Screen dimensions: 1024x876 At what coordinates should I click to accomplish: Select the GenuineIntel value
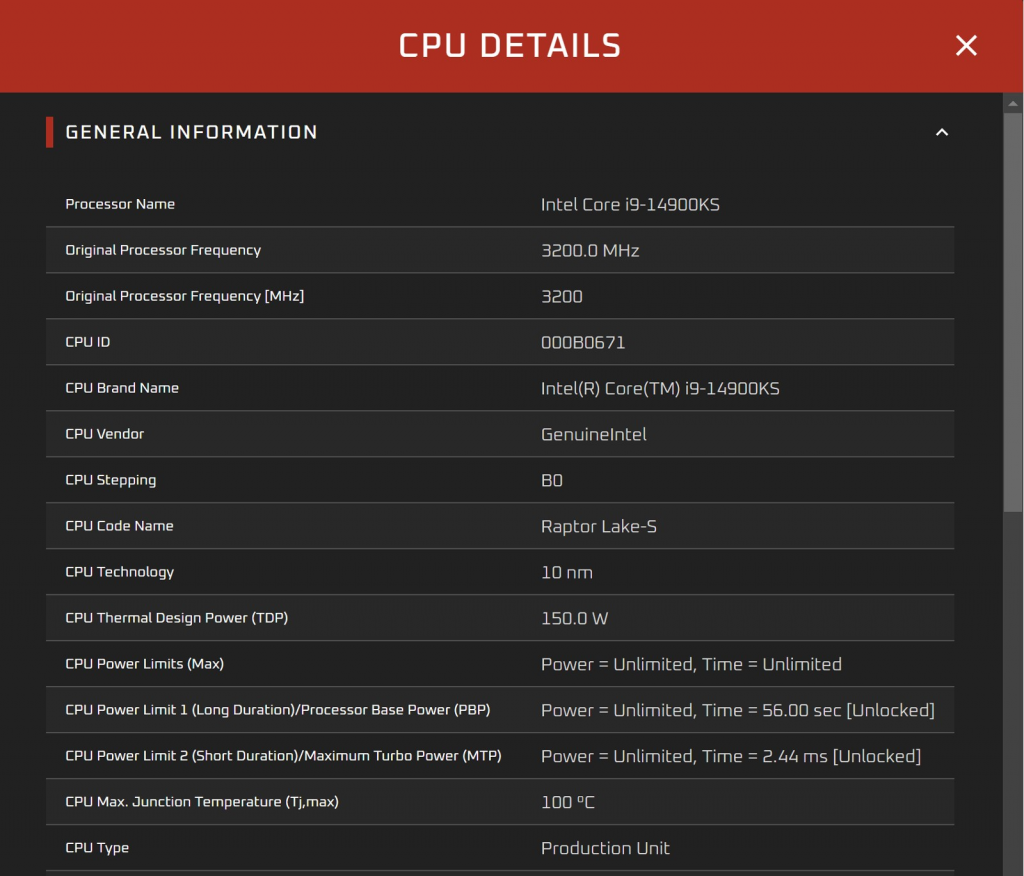click(x=594, y=434)
